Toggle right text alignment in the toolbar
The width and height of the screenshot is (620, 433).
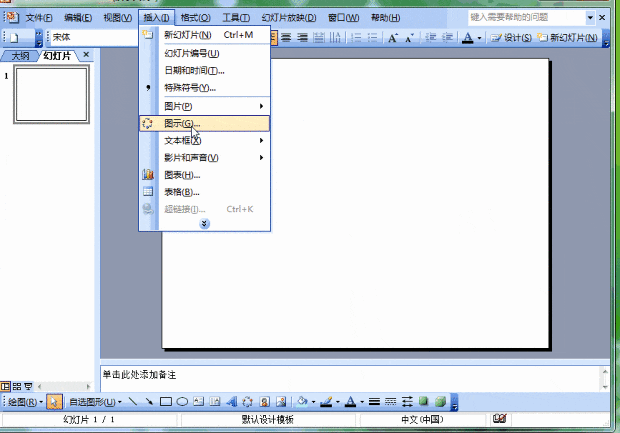tap(302, 38)
